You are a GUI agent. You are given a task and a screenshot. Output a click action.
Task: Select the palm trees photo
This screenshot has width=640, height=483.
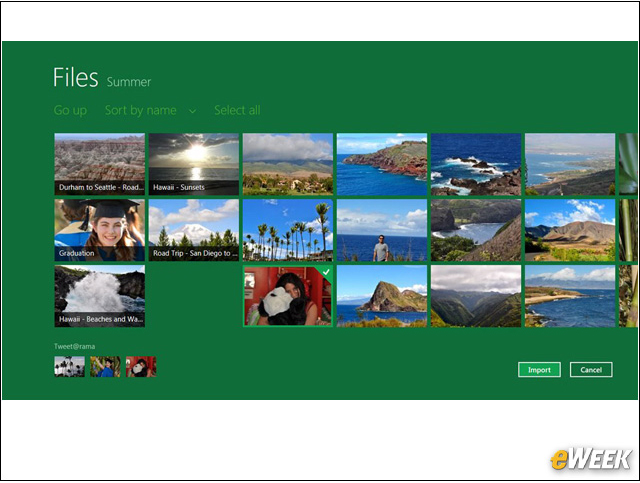[288, 230]
